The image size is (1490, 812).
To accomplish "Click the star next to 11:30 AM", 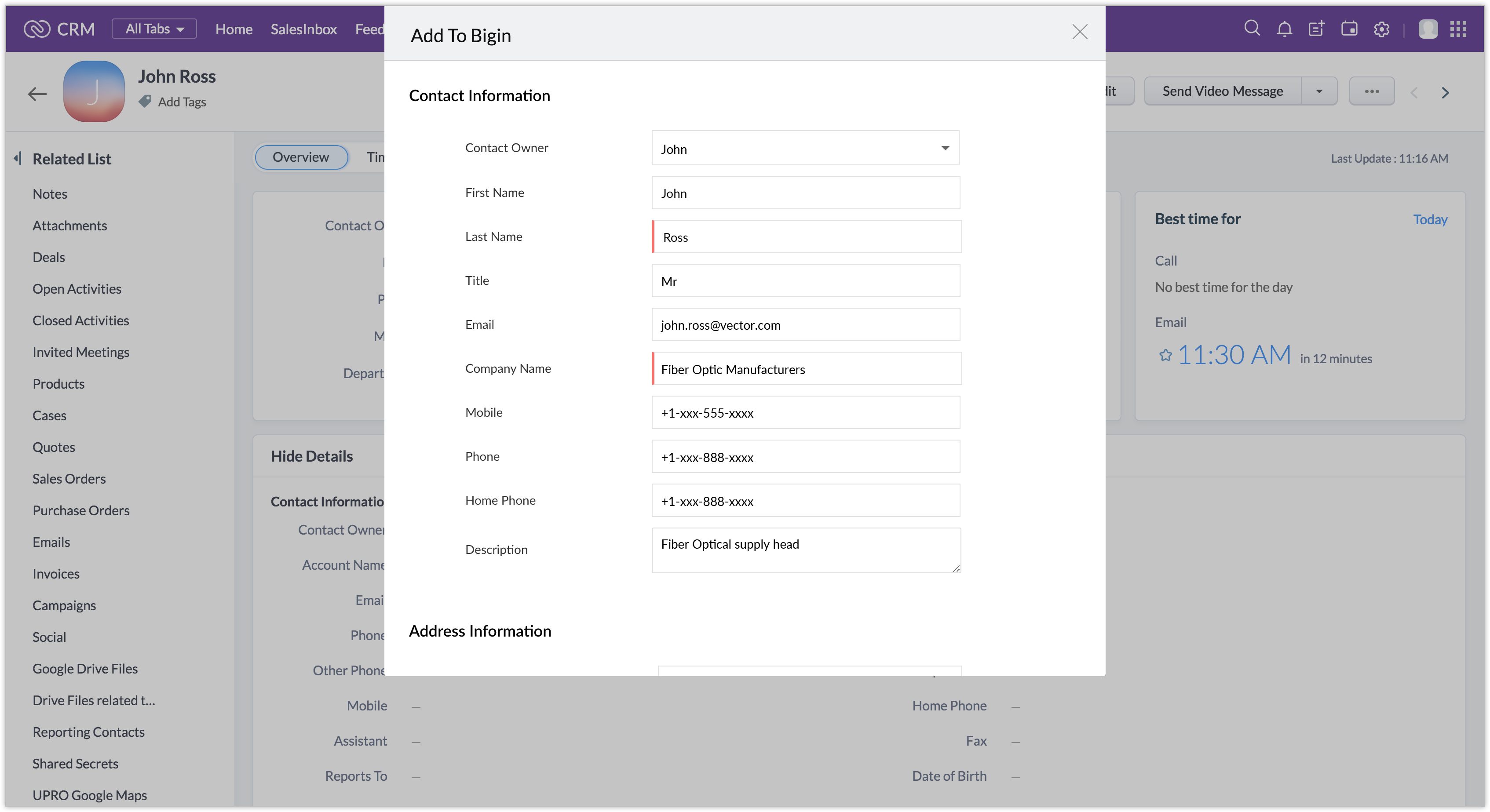I will point(1165,355).
